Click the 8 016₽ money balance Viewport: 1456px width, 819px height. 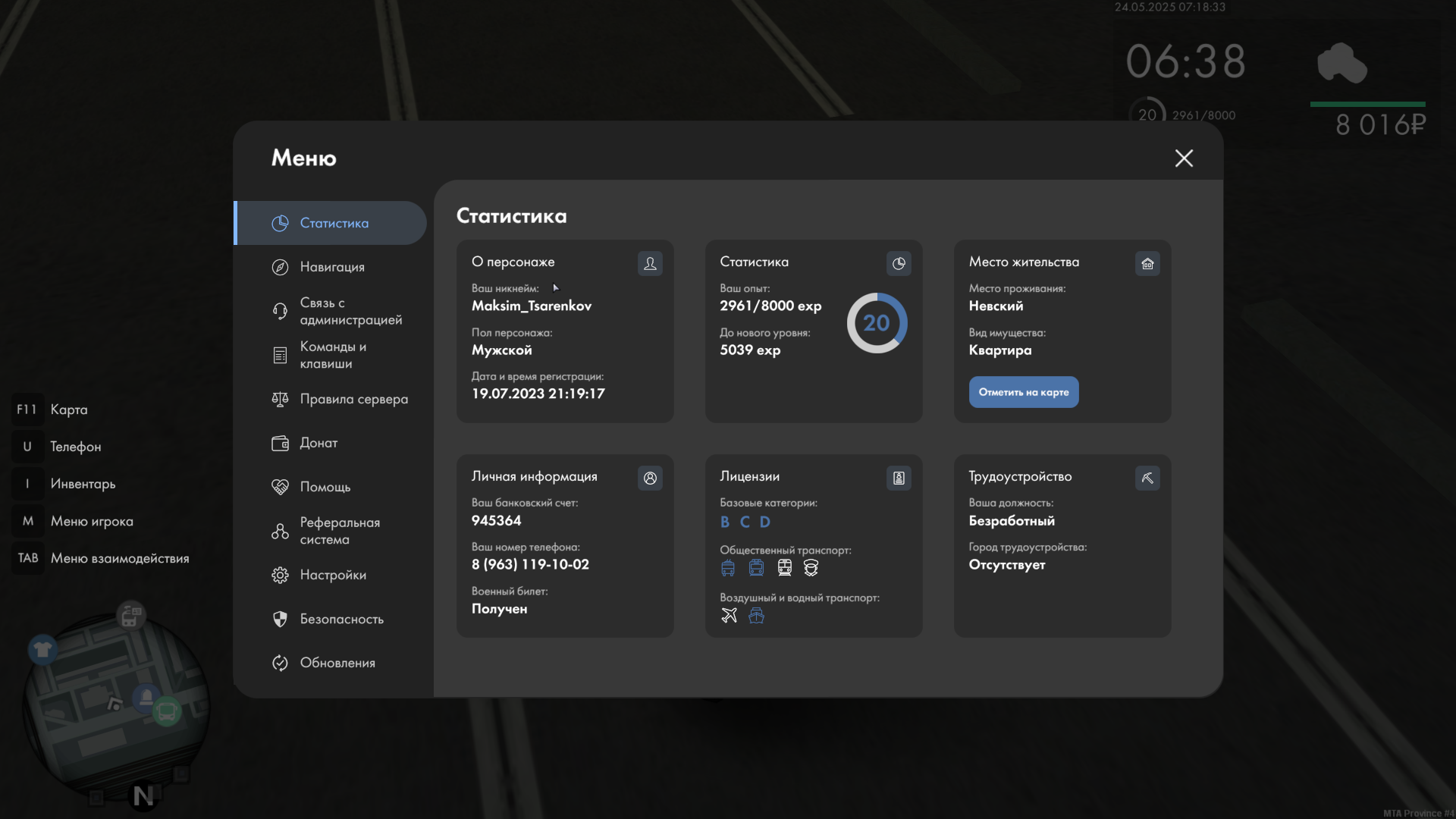coord(1381,125)
